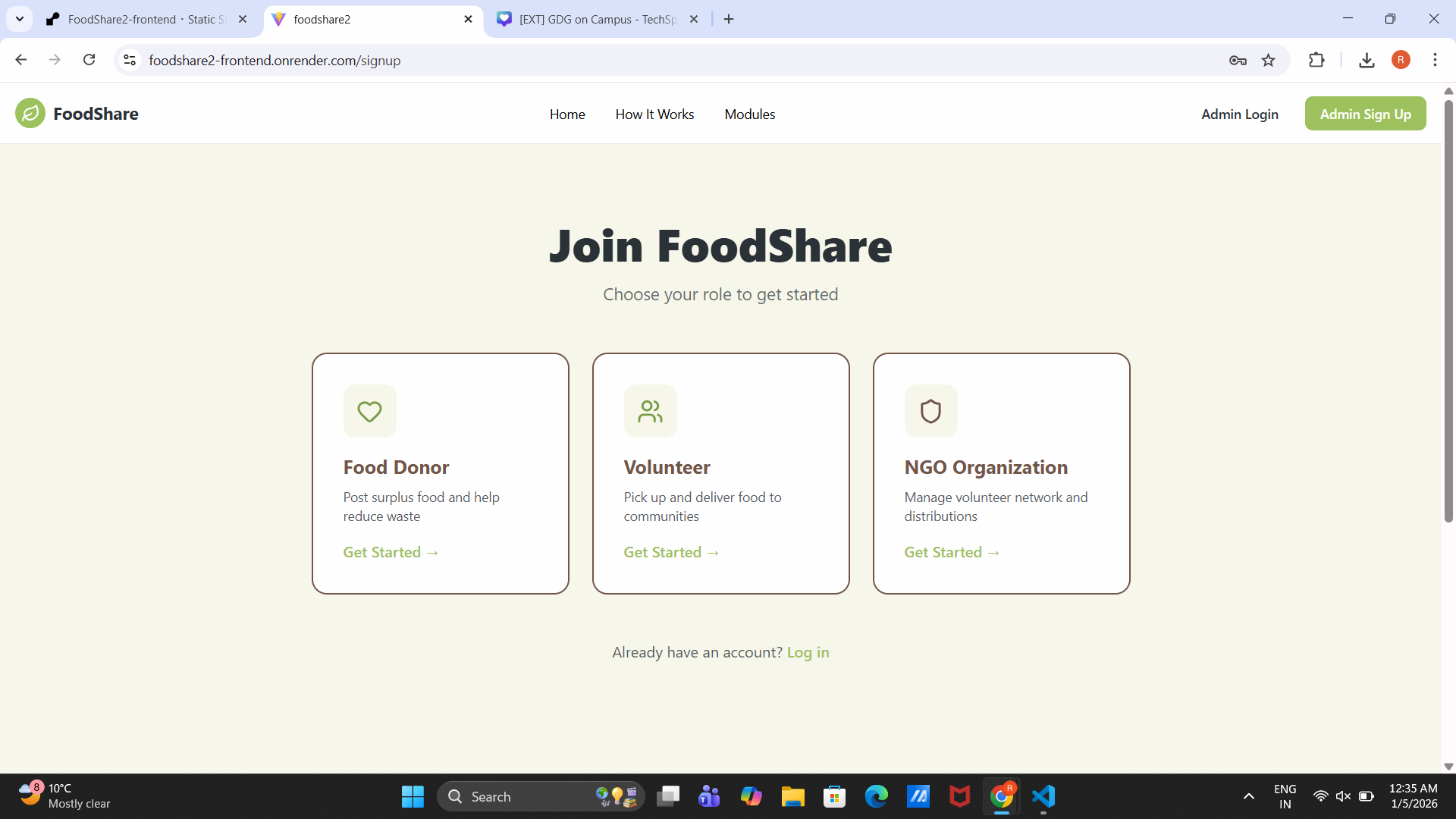Viewport: 1456px width, 819px height.
Task: Open the Chrome downloads icon
Action: (1367, 61)
